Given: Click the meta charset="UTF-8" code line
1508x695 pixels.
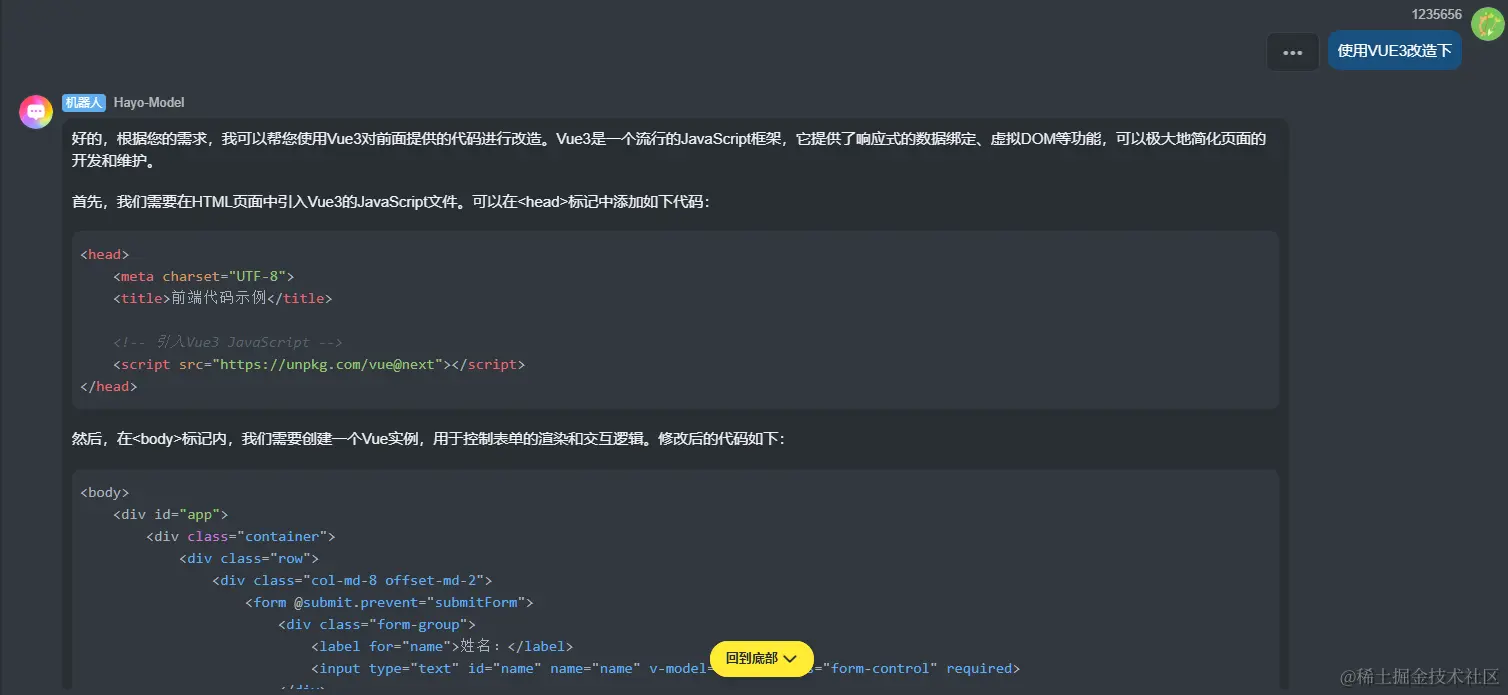Looking at the screenshot, I should coord(204,276).
